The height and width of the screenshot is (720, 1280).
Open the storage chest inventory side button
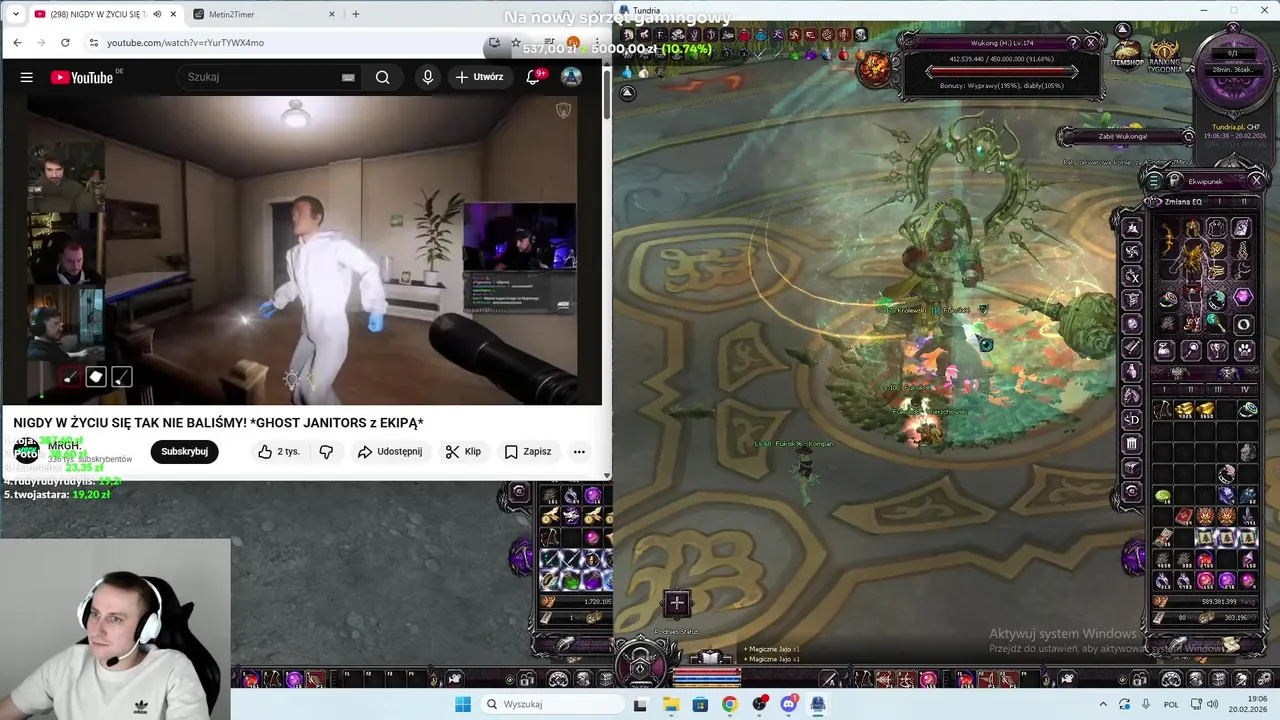1132,468
